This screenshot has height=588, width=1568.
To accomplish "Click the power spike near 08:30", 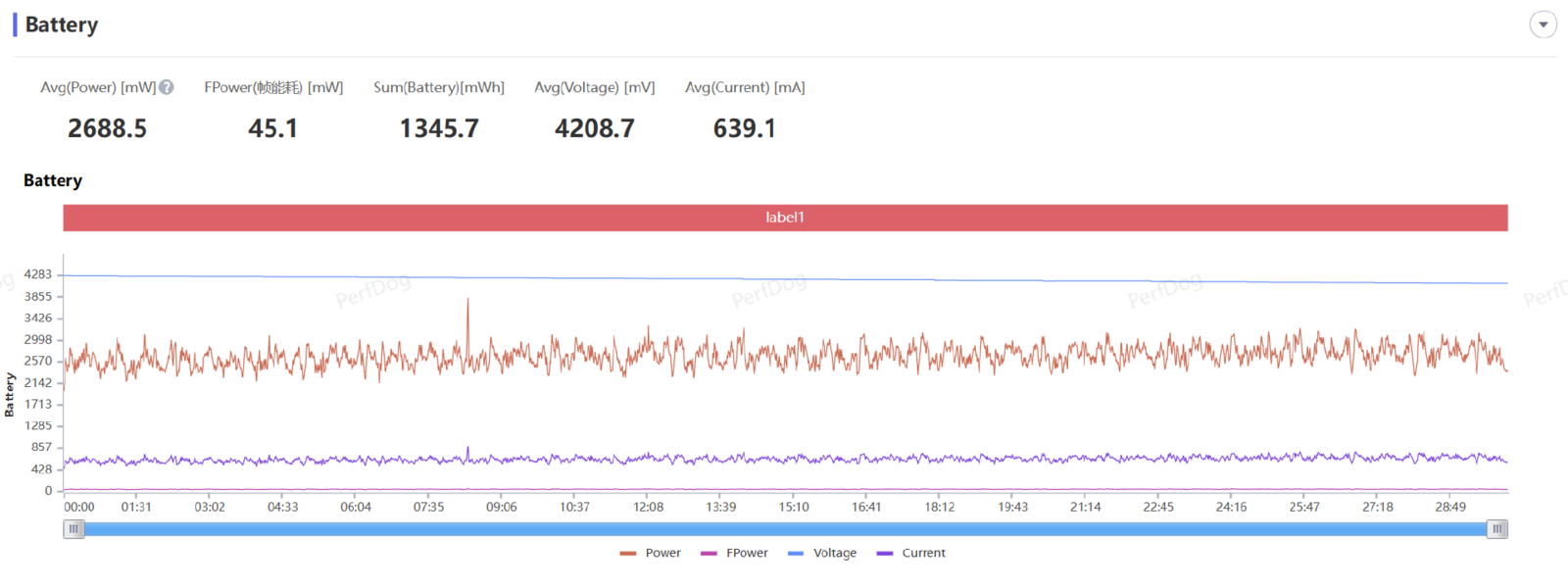I will [x=467, y=300].
